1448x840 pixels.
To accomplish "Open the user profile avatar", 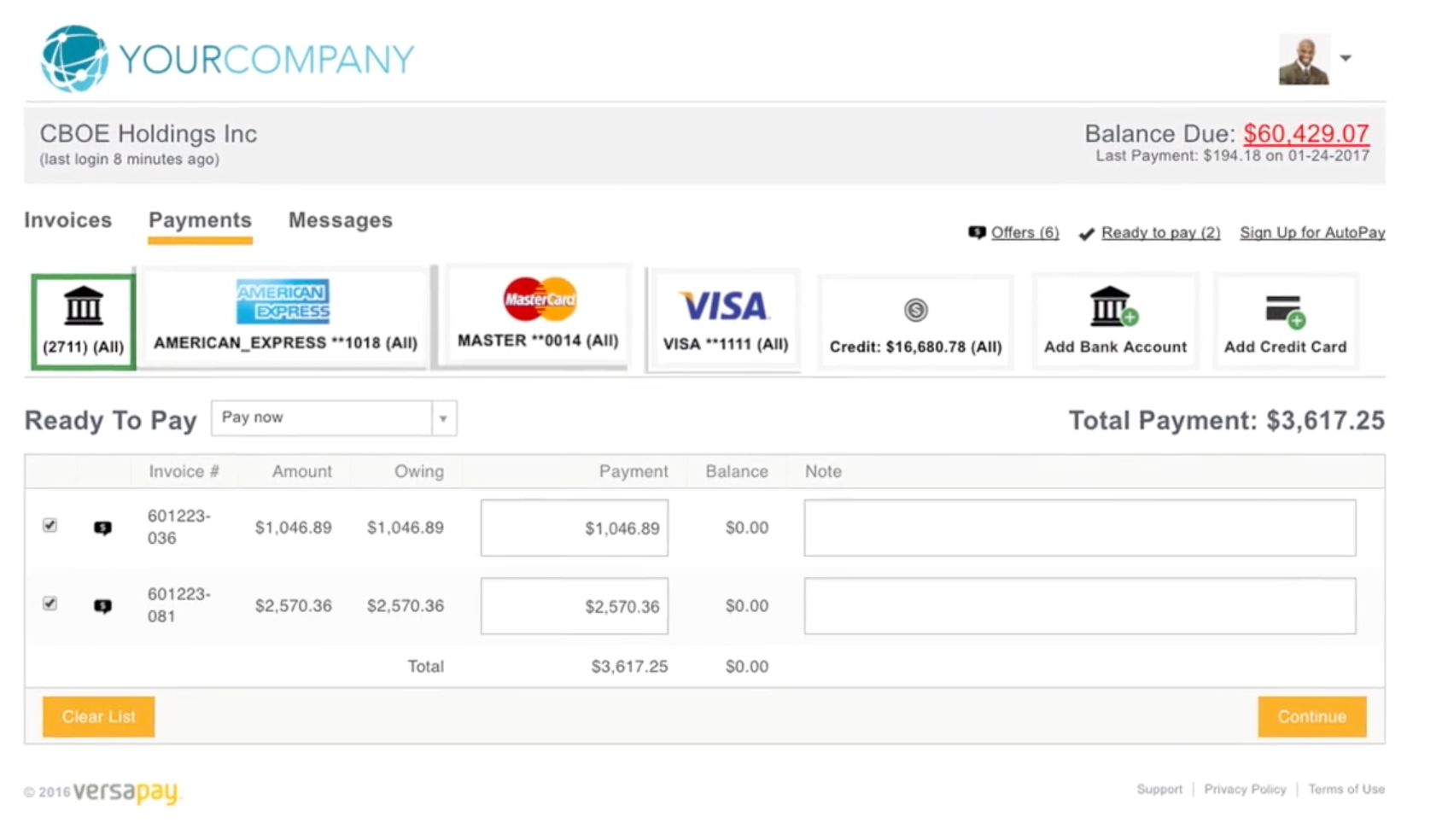I will coord(1304,59).
